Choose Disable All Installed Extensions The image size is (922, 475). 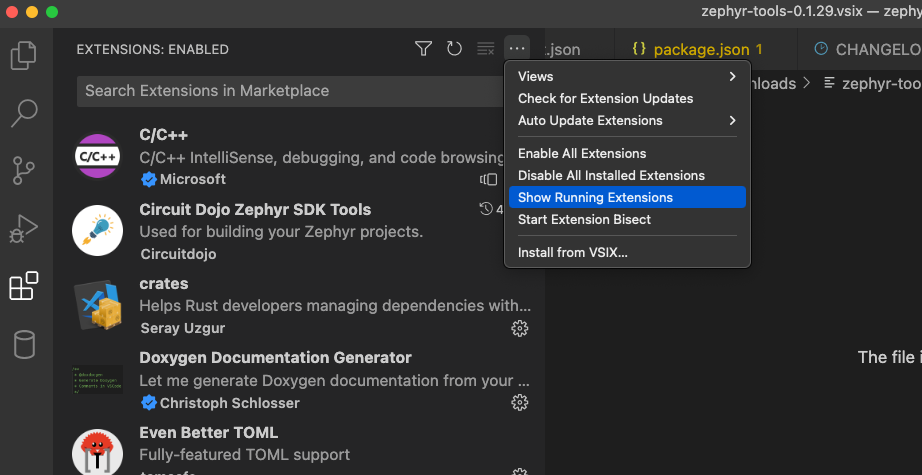pyautogui.click(x=627, y=176)
